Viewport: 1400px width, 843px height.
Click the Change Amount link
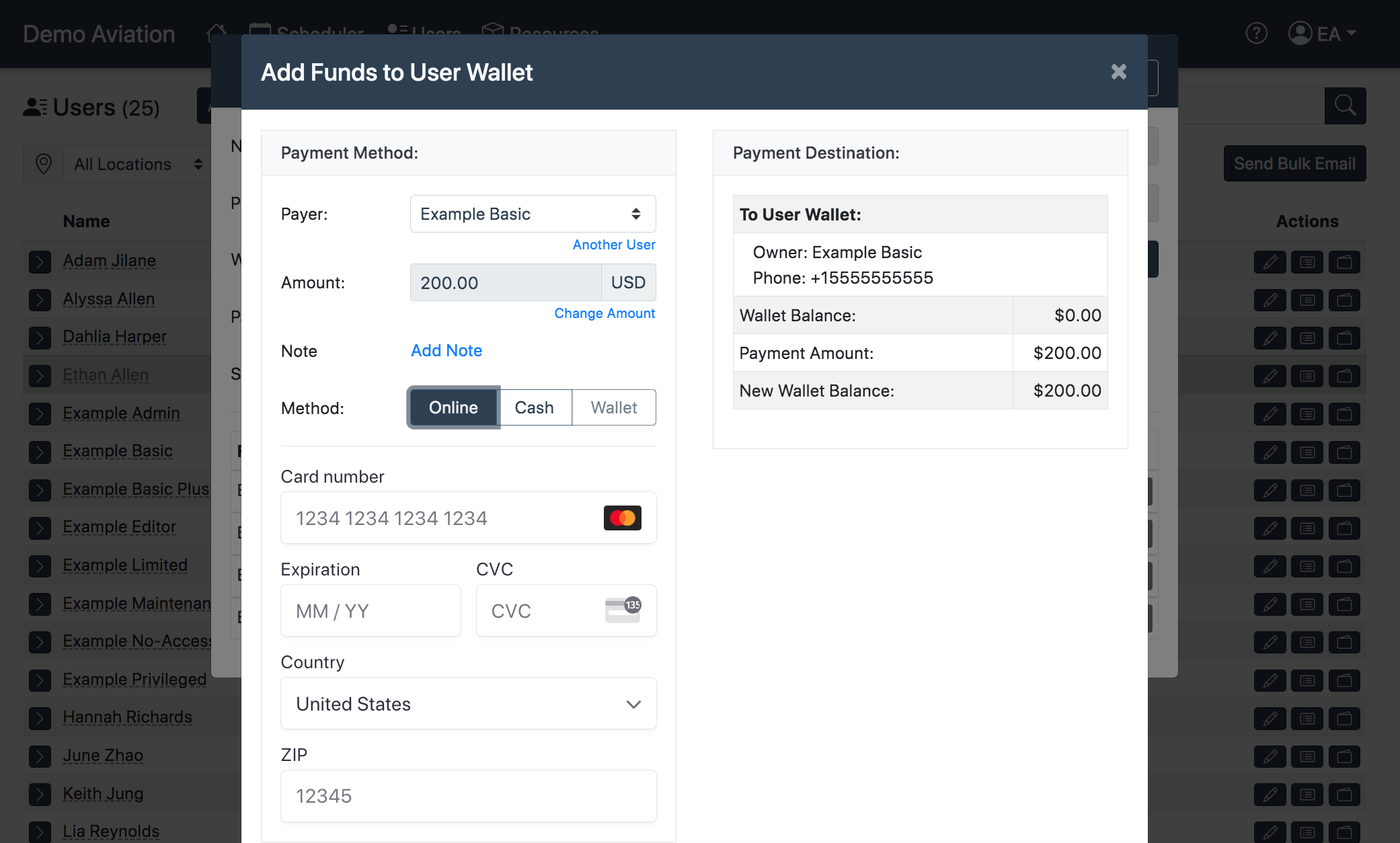click(x=604, y=313)
